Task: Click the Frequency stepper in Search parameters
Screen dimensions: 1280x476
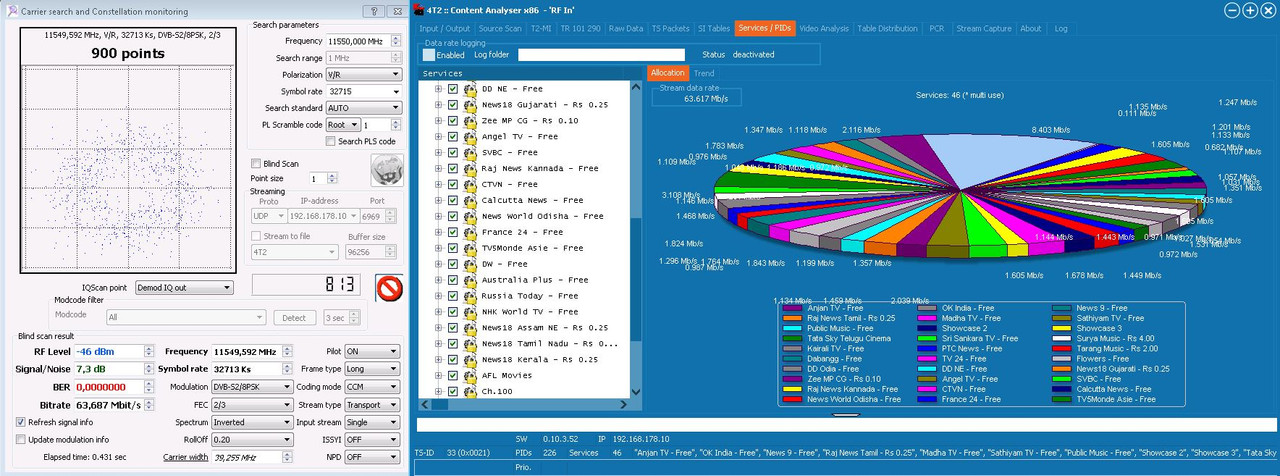Action: pyautogui.click(x=395, y=41)
